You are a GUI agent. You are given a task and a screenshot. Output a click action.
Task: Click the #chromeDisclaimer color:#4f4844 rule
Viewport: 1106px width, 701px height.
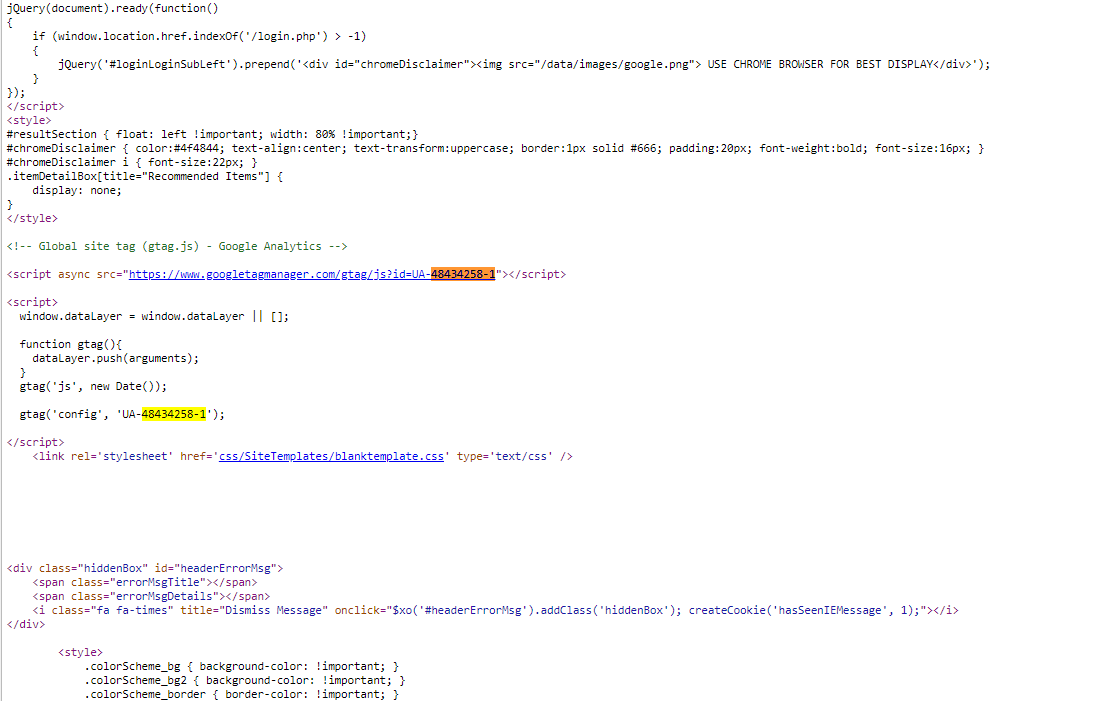tap(495, 148)
